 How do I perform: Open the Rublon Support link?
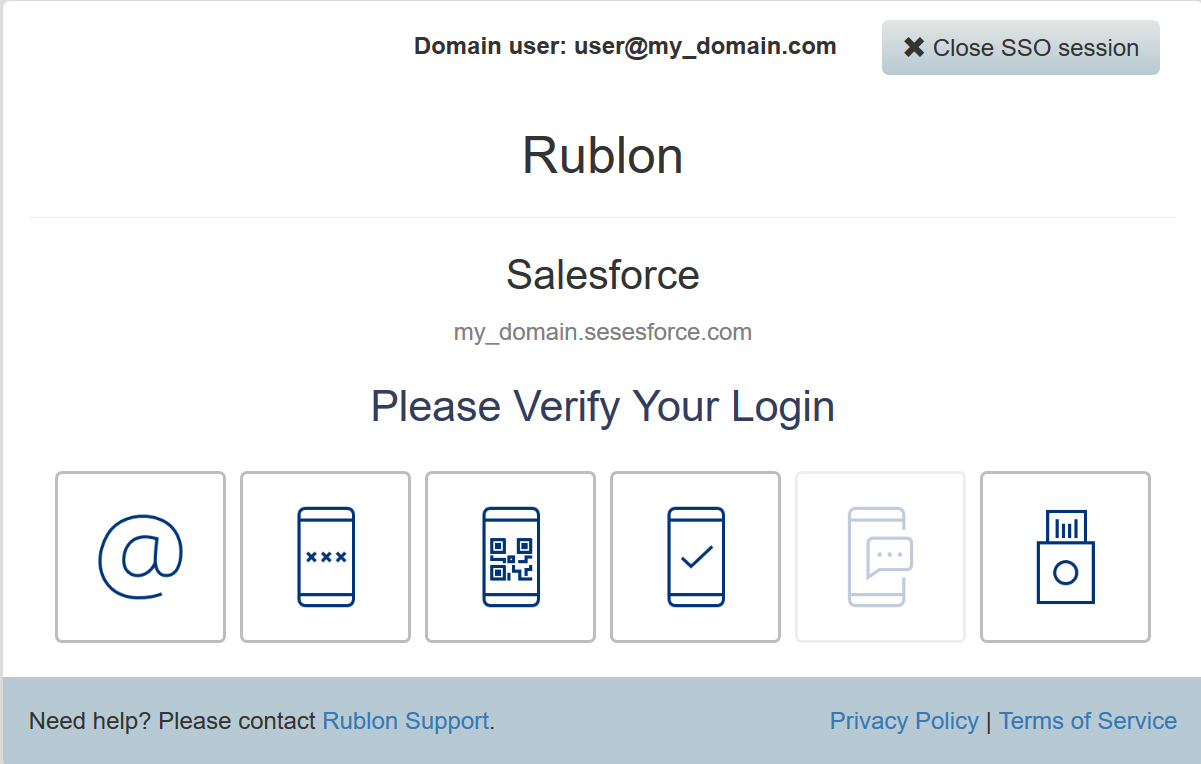tap(405, 721)
